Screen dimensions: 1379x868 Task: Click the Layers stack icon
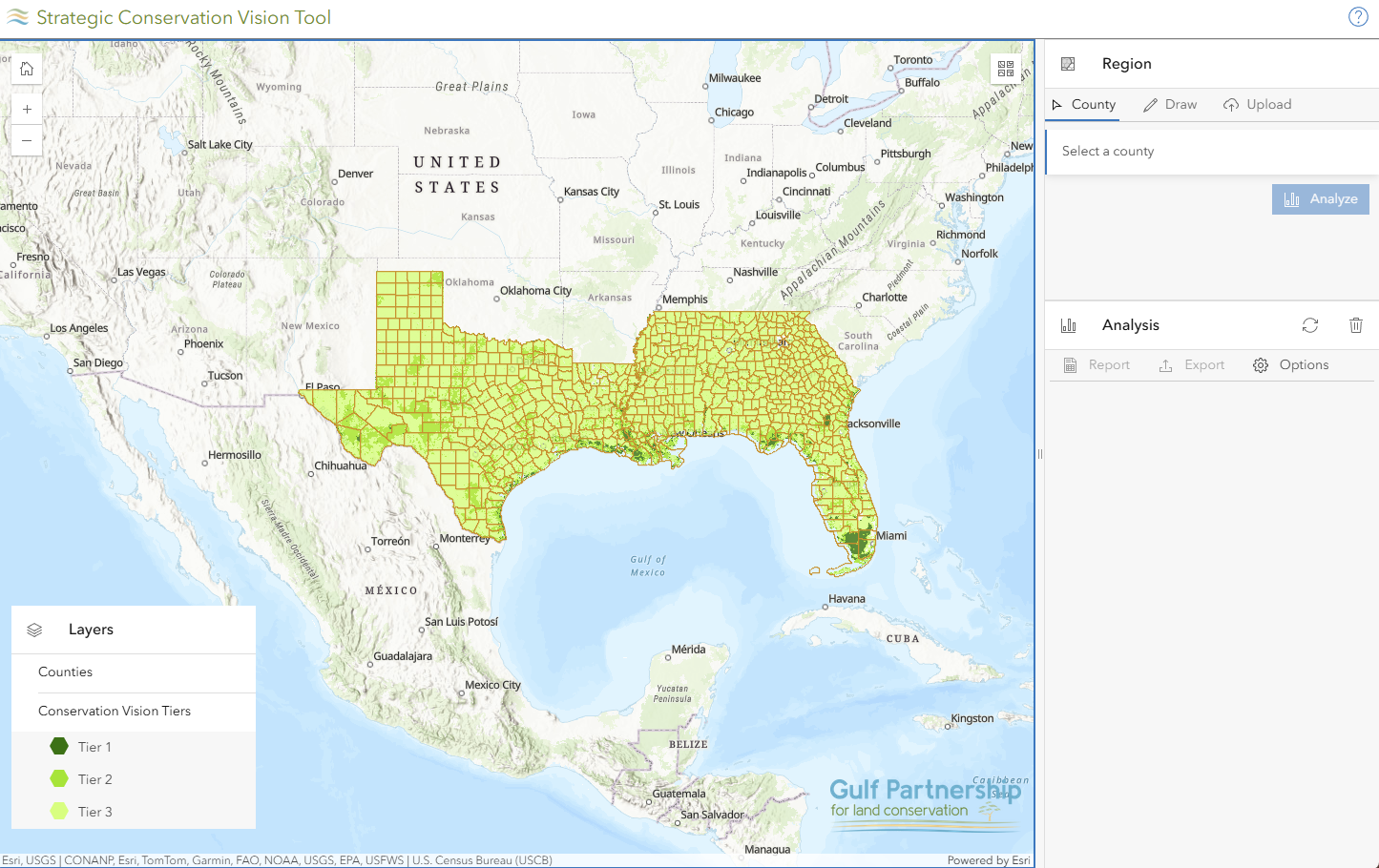pos(35,630)
